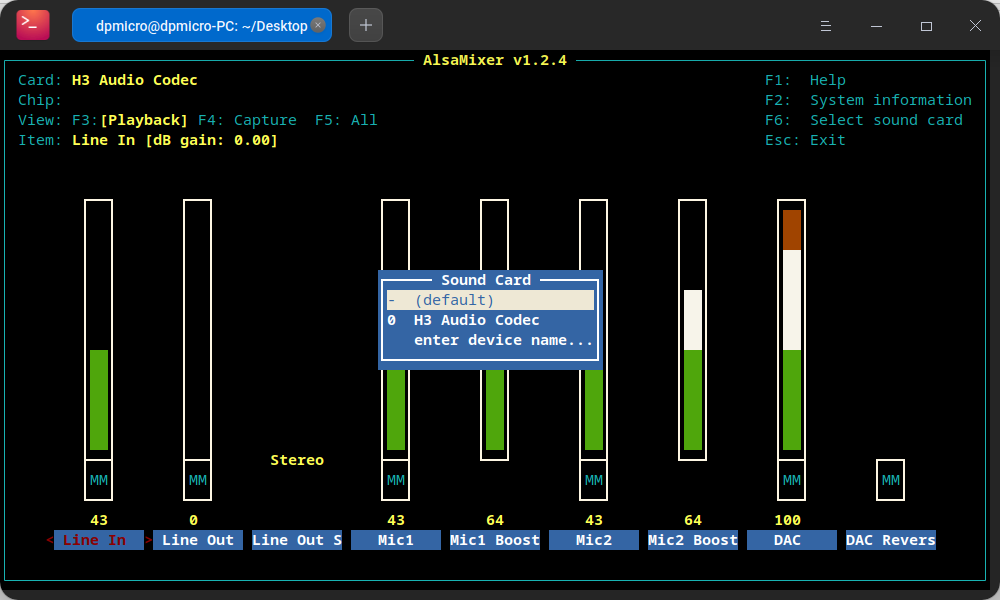Click the Sound Card dialog title

pos(486,280)
